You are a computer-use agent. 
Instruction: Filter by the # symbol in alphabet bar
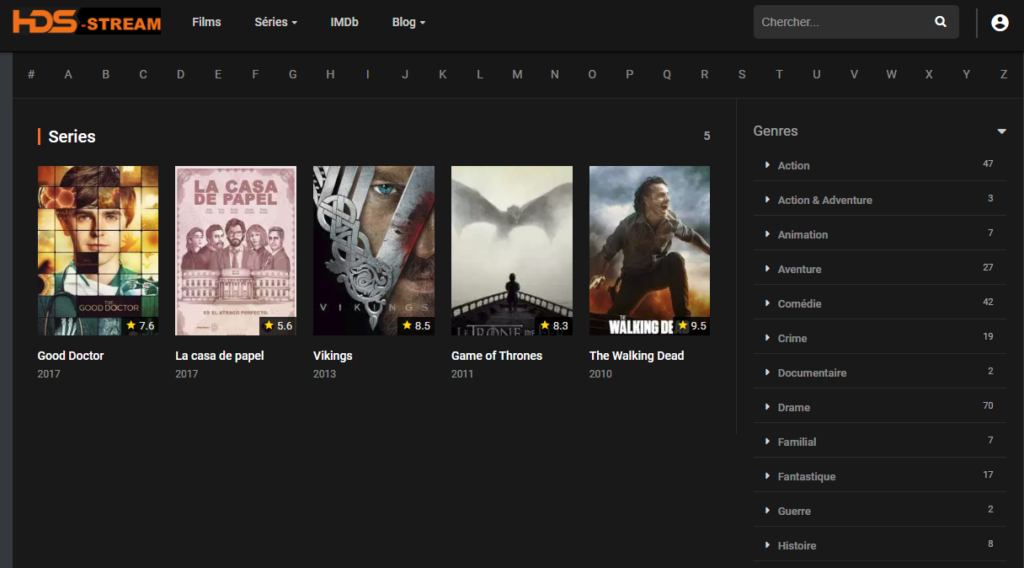pos(31,74)
